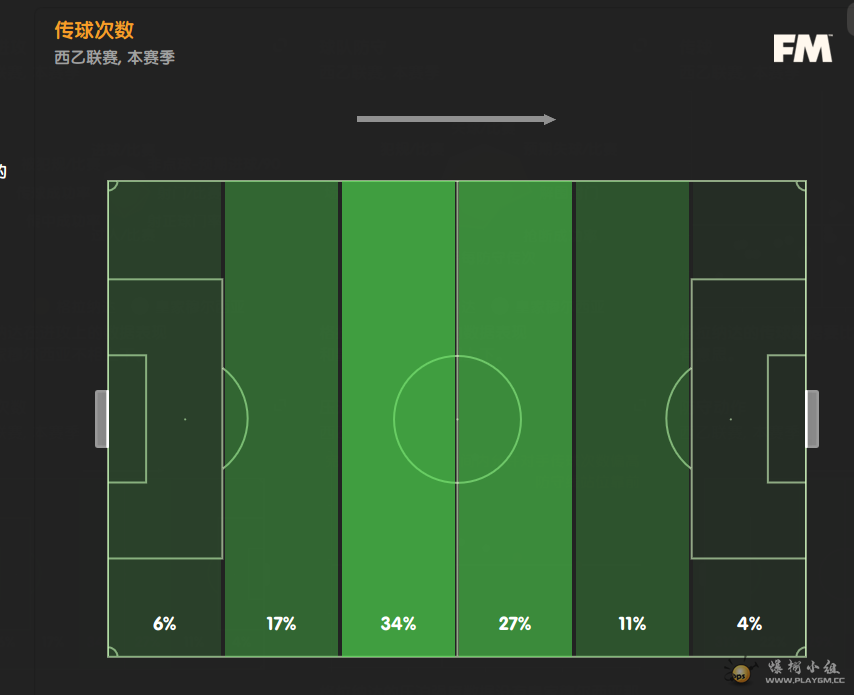Click the right six-yard box
The width and height of the screenshot is (854, 695).
pos(786,419)
